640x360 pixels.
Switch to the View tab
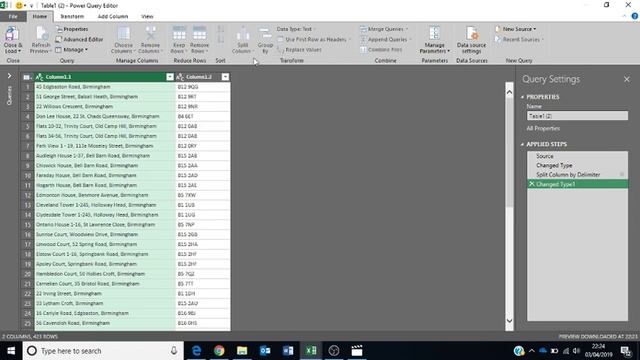click(x=147, y=16)
